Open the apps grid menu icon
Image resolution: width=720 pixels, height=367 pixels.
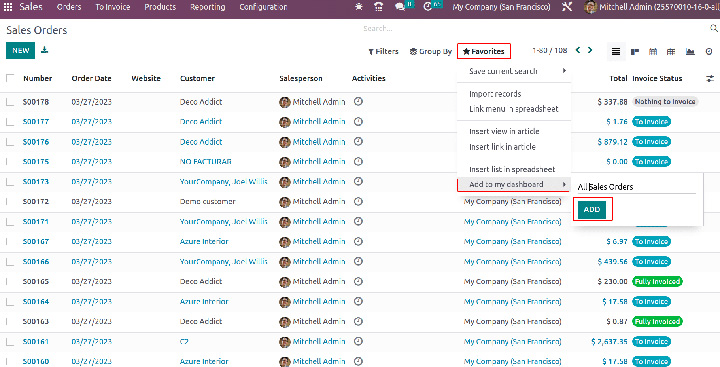8,7
